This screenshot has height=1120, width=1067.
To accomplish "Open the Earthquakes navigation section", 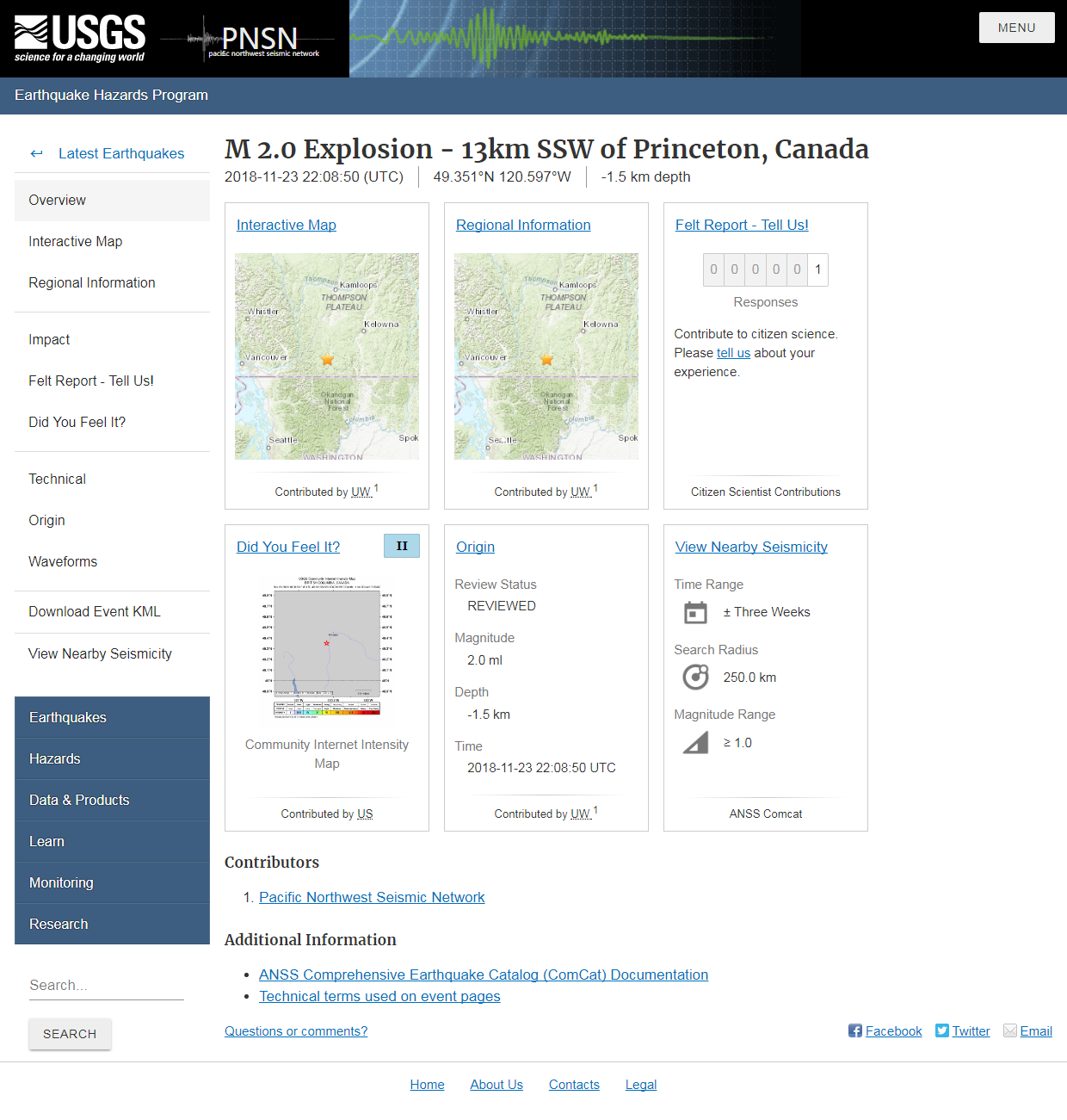I will 68,717.
